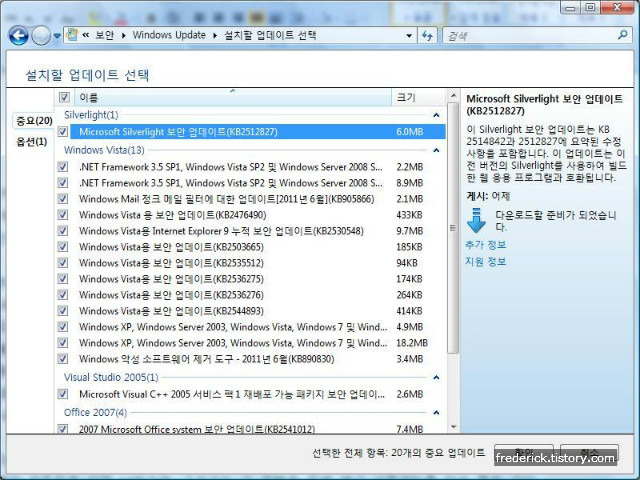Uncheck Visual C++ 2005 SP1 redistributable update
Image resolution: width=640 pixels, height=480 pixels.
(x=63, y=394)
